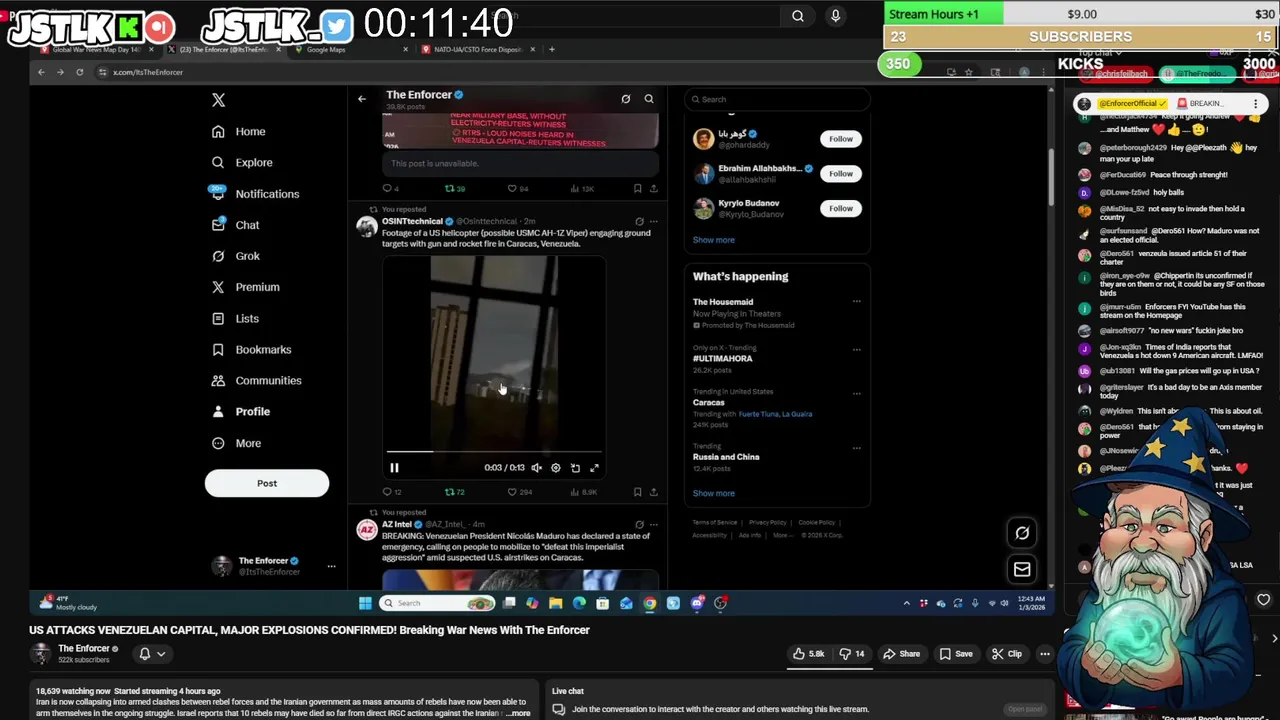Viewport: 1280px width, 720px height.
Task: Open AZ Intel profile avatar
Action: point(367,530)
